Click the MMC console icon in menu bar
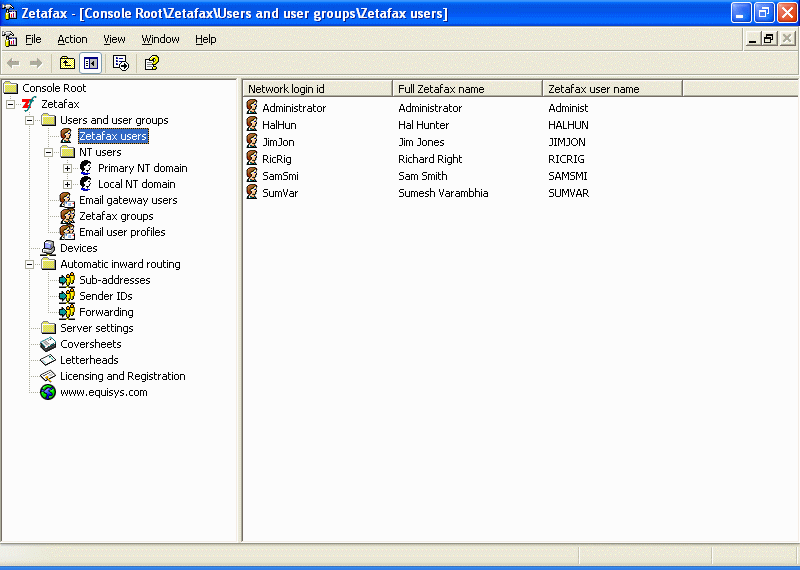The width and height of the screenshot is (800, 570). click(10, 39)
